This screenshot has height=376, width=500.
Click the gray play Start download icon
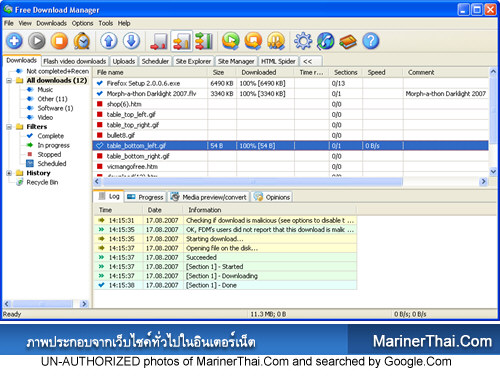point(37,41)
